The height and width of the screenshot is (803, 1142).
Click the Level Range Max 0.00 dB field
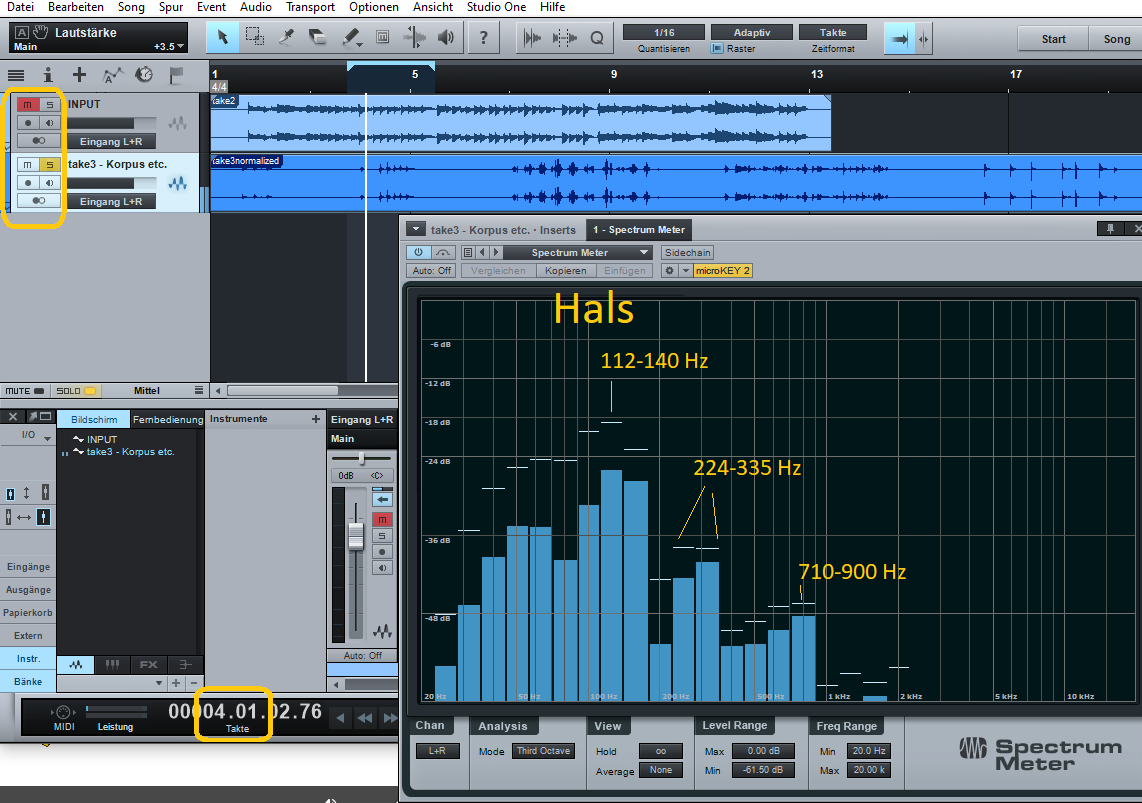(763, 751)
